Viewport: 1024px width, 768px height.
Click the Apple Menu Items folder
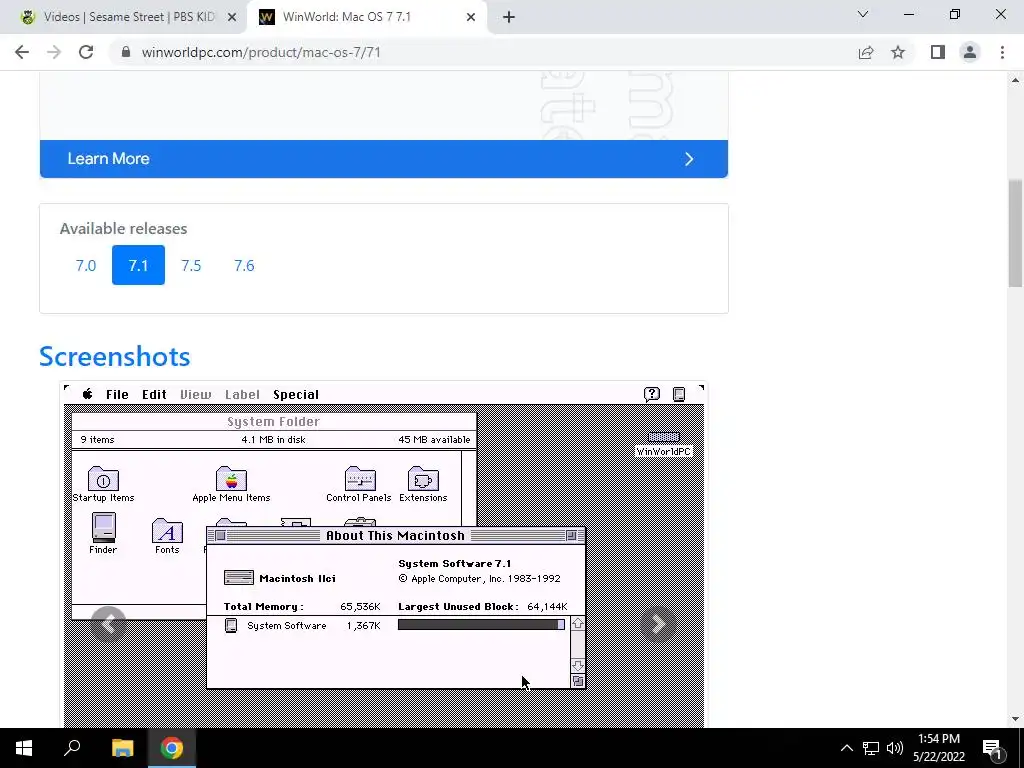(x=231, y=479)
